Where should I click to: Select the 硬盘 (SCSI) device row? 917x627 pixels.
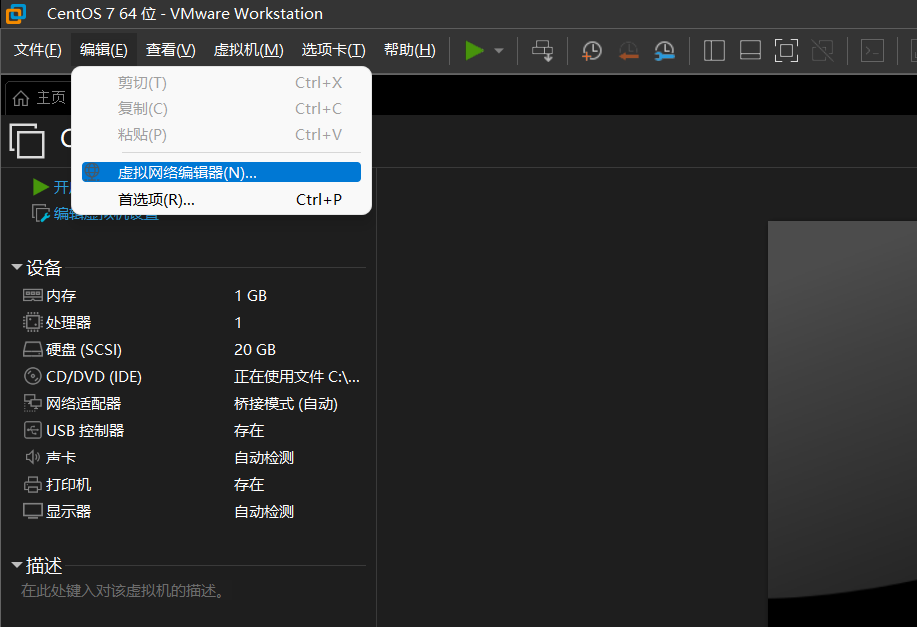tap(192, 349)
